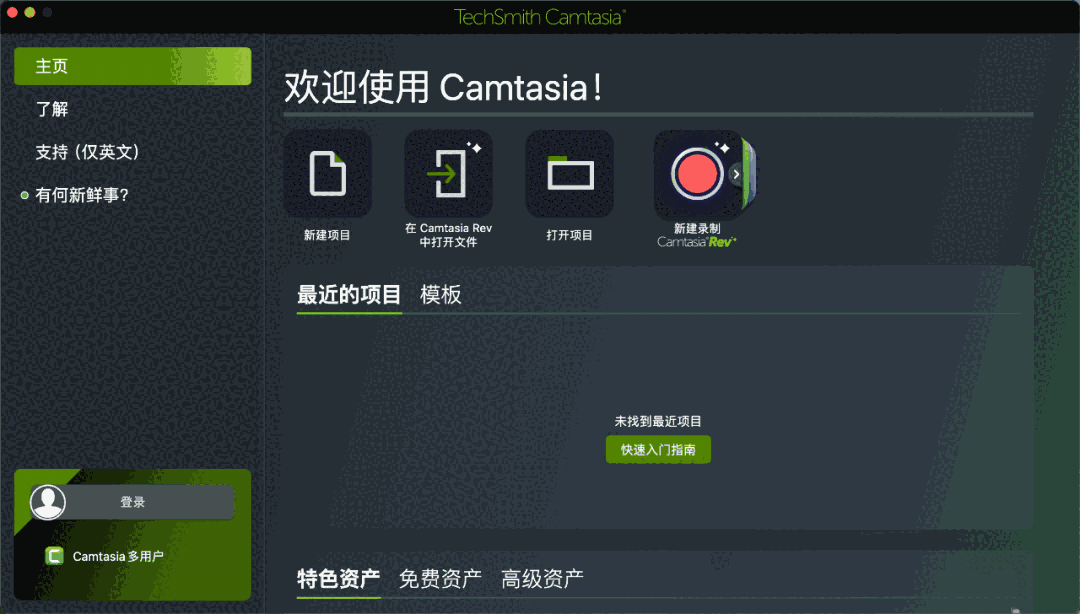Start a new recording with red record icon
1080x614 pixels.
point(696,174)
